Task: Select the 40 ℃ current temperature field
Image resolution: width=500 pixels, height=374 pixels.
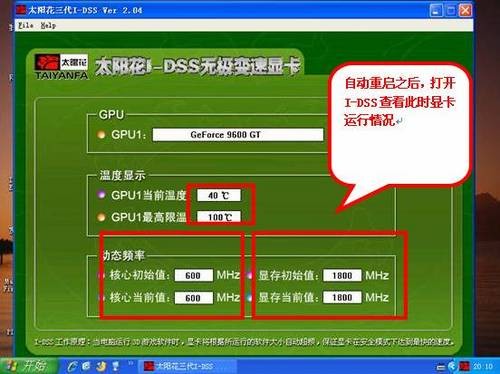Action: pos(219,195)
